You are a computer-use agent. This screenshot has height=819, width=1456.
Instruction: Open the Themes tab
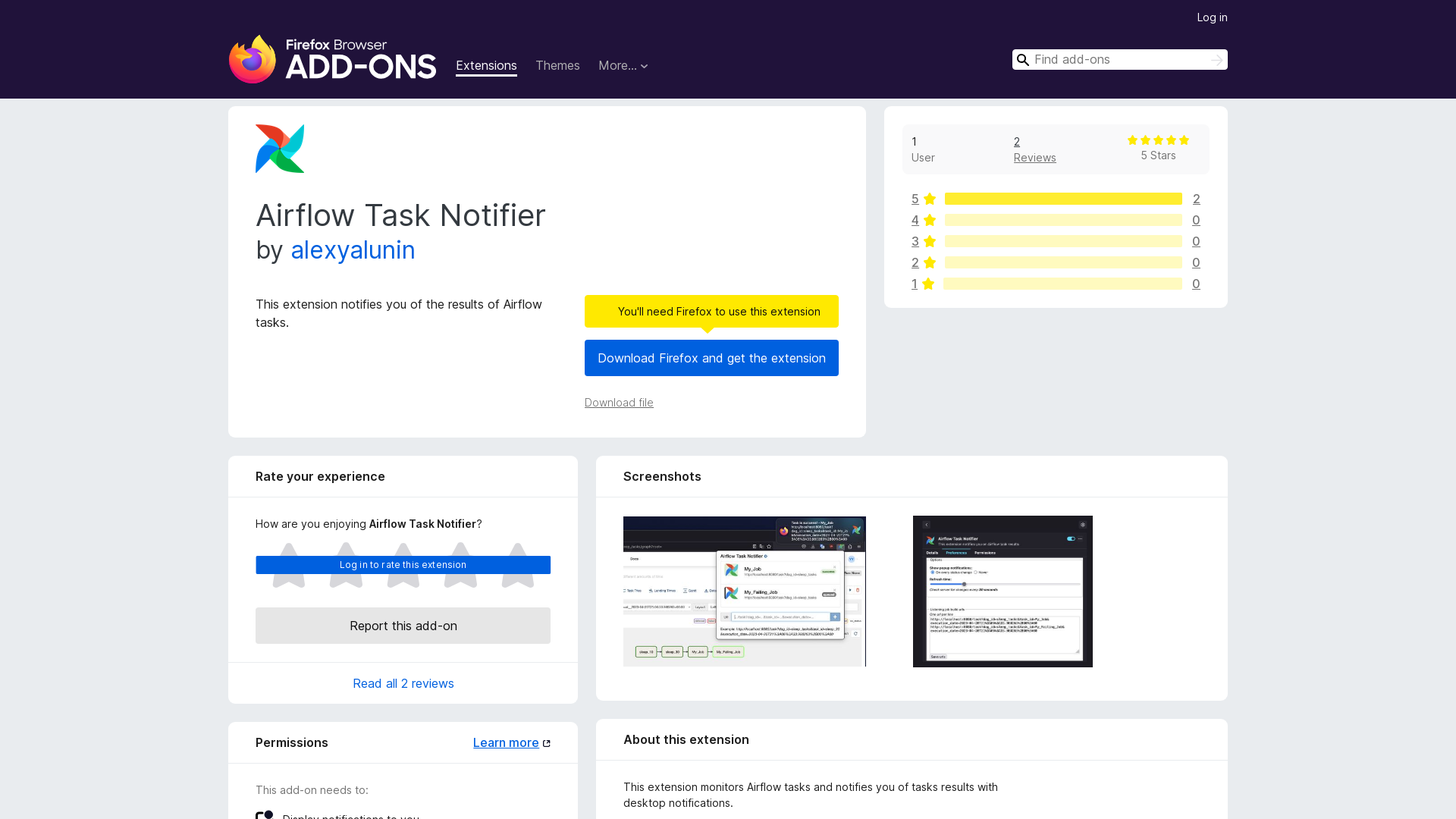(557, 66)
